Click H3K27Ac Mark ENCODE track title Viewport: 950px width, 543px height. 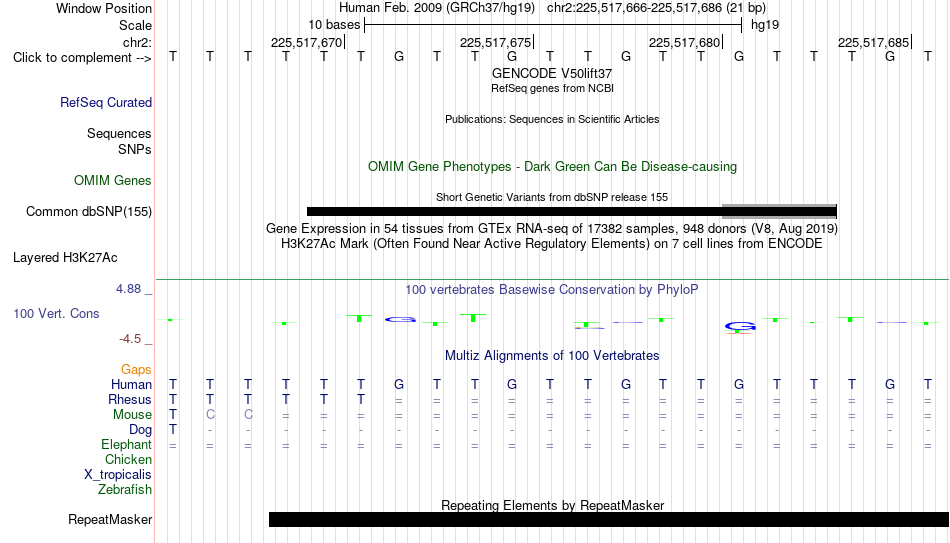pyautogui.click(x=552, y=244)
